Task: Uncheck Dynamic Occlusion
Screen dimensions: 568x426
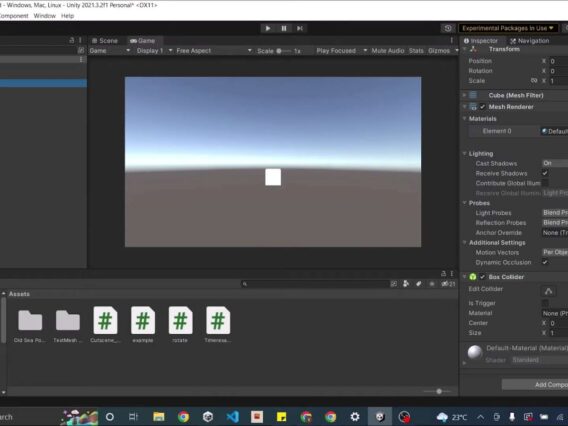Action: pos(545,262)
